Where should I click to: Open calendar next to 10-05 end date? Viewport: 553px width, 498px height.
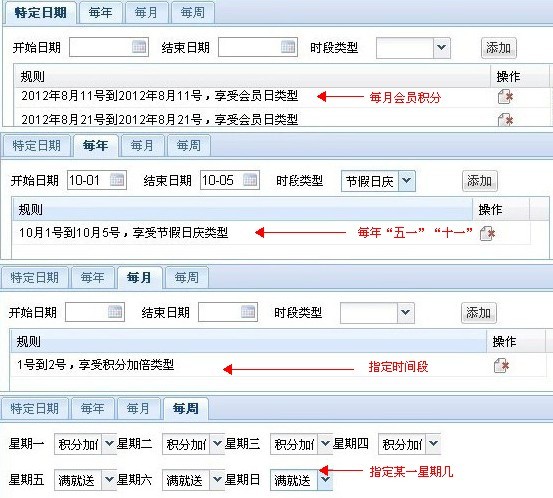pyautogui.click(x=250, y=180)
